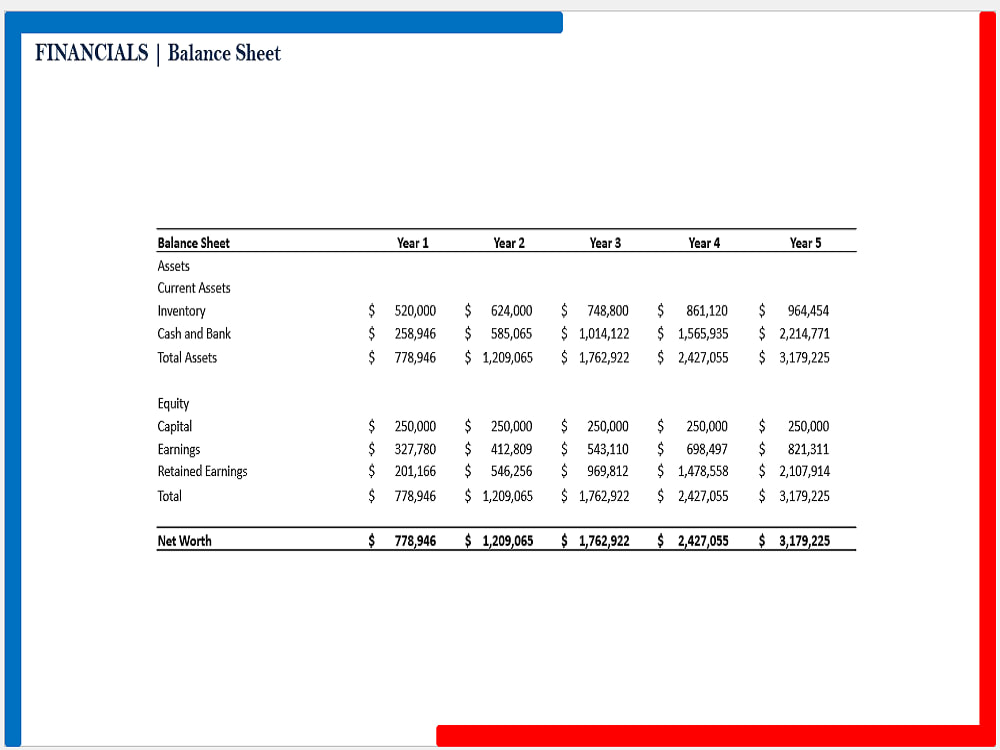Click Earnings value 327,780

415,450
